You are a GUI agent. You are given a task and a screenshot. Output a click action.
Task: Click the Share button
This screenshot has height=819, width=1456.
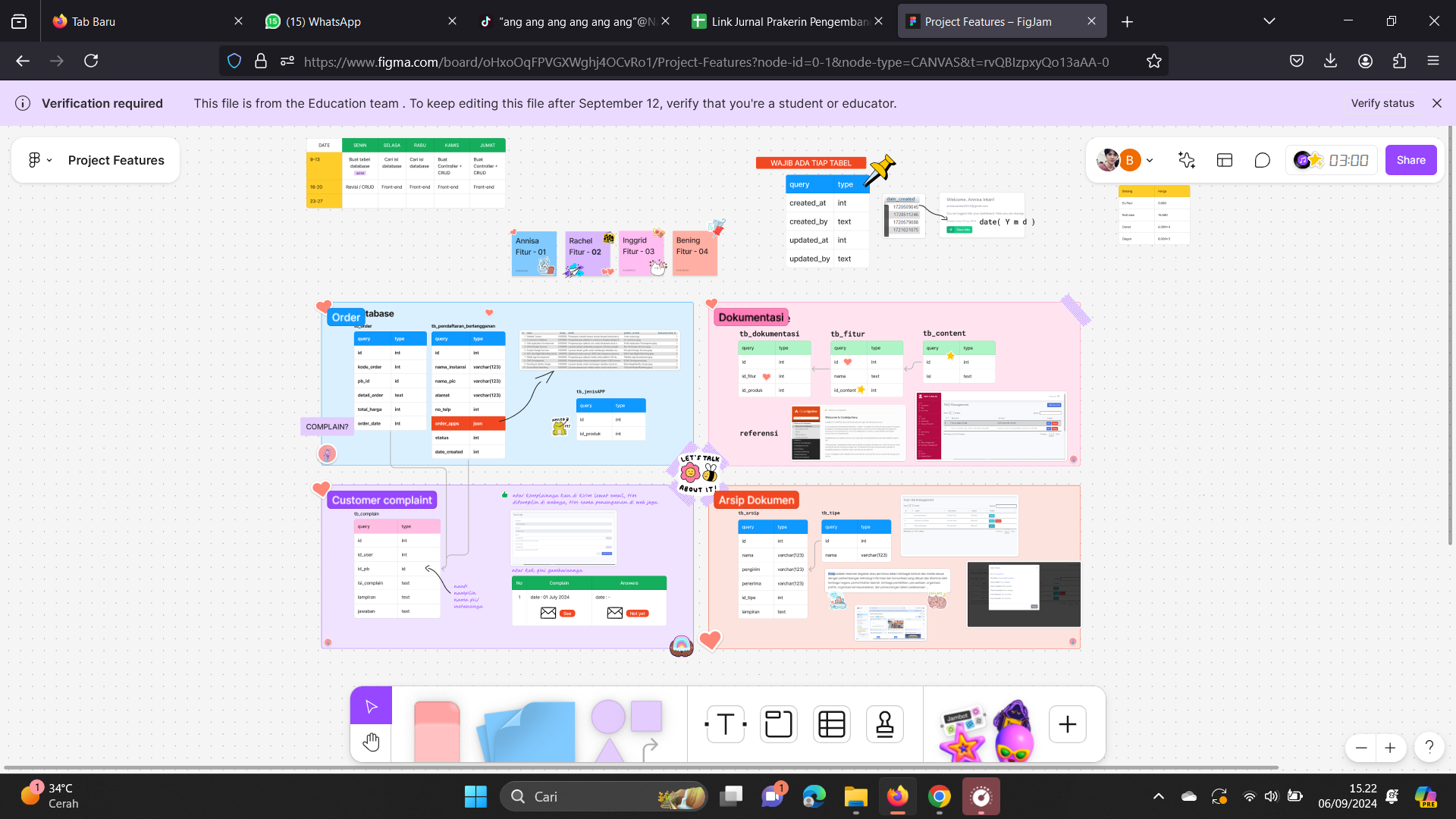pyautogui.click(x=1410, y=160)
